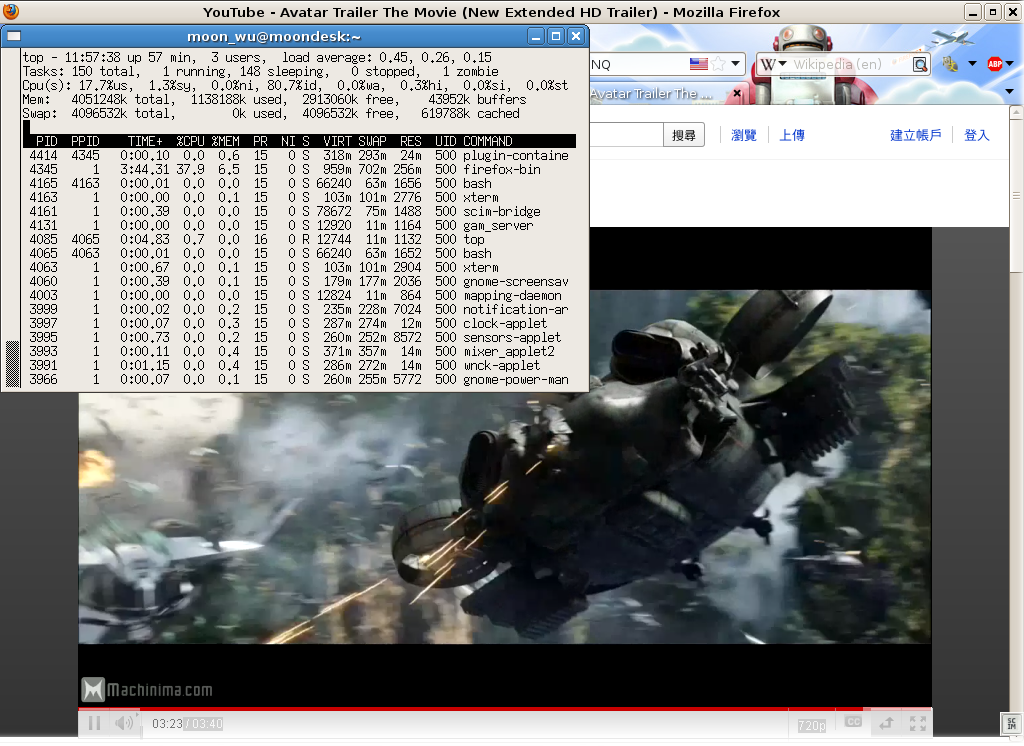This screenshot has height=746, width=1024.
Task: Click the 登入 sign-in link
Action: click(976, 135)
